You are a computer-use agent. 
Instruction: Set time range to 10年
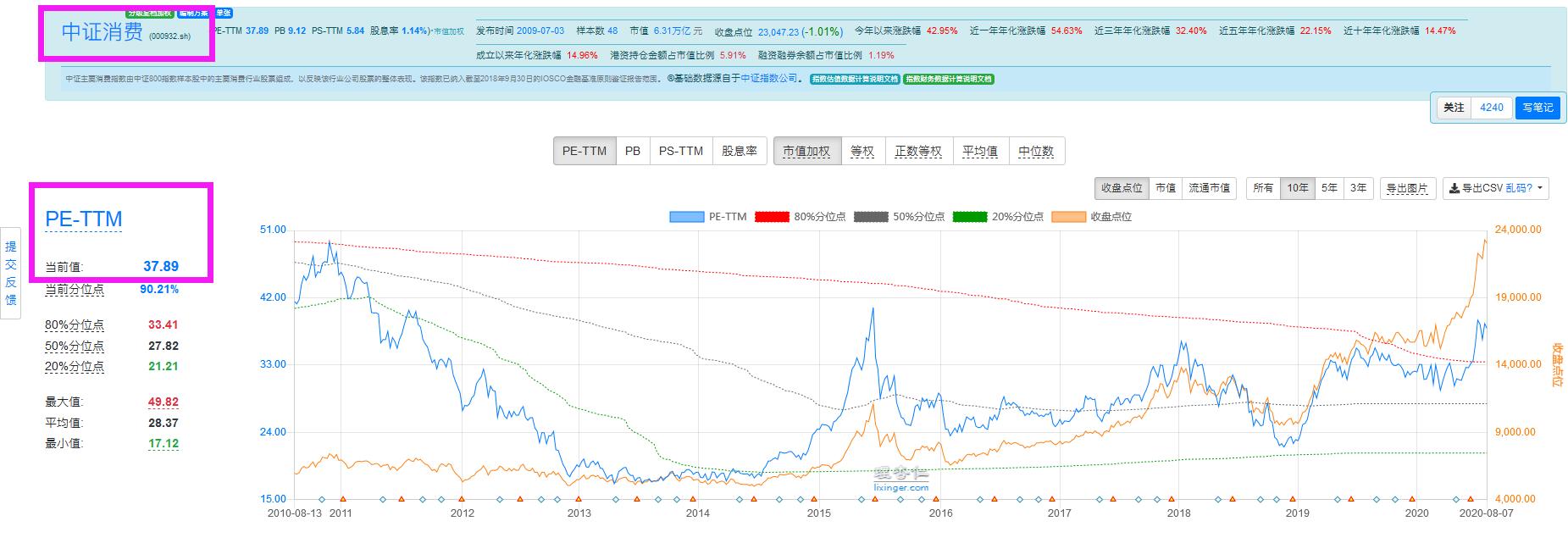(x=1297, y=188)
